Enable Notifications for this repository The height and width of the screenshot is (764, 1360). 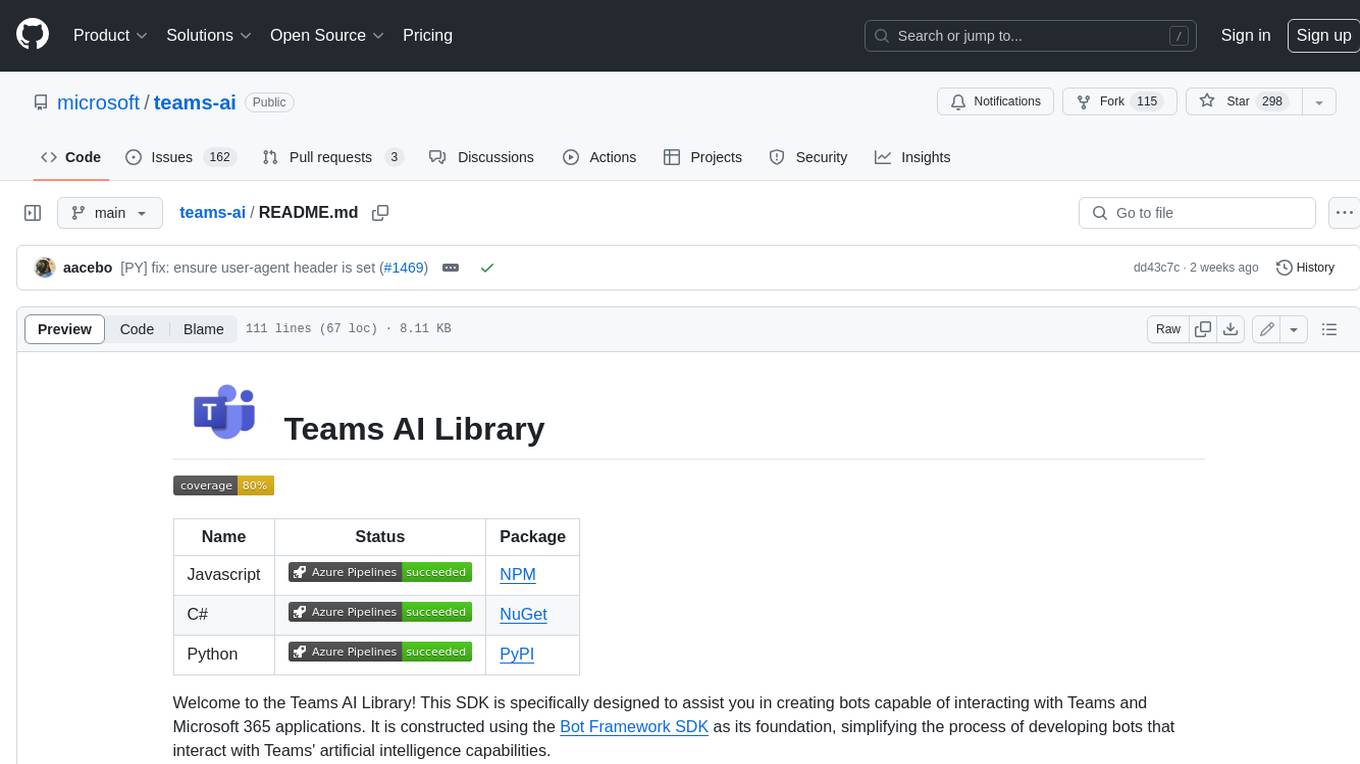click(x=995, y=102)
